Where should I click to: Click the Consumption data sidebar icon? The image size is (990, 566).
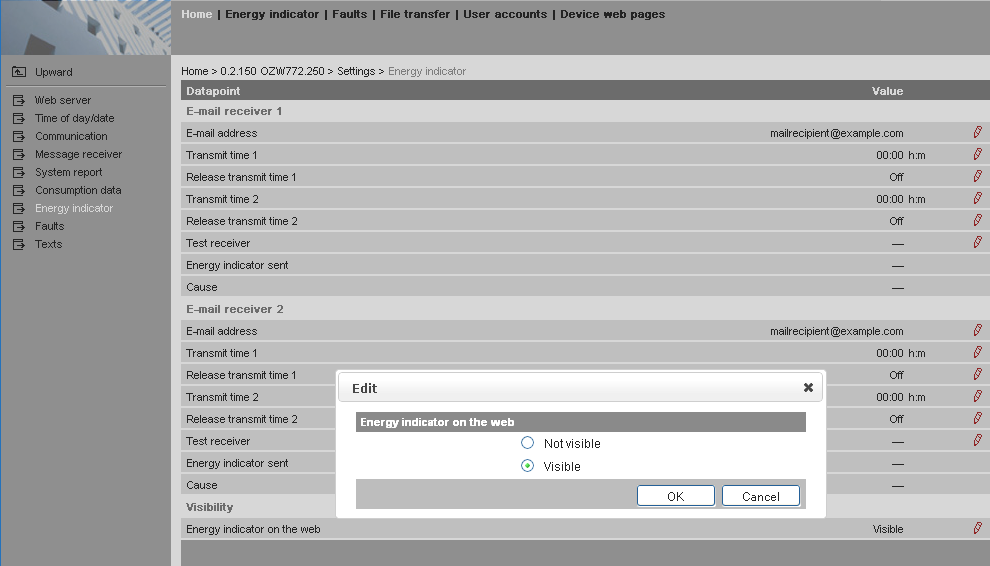click(19, 190)
